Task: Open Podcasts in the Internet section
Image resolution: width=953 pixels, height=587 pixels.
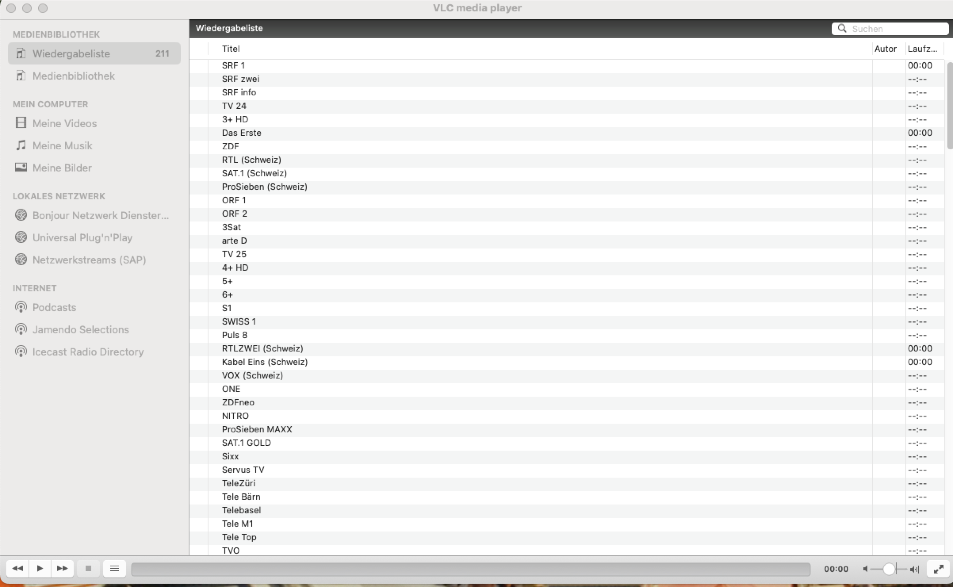Action: coord(94,307)
